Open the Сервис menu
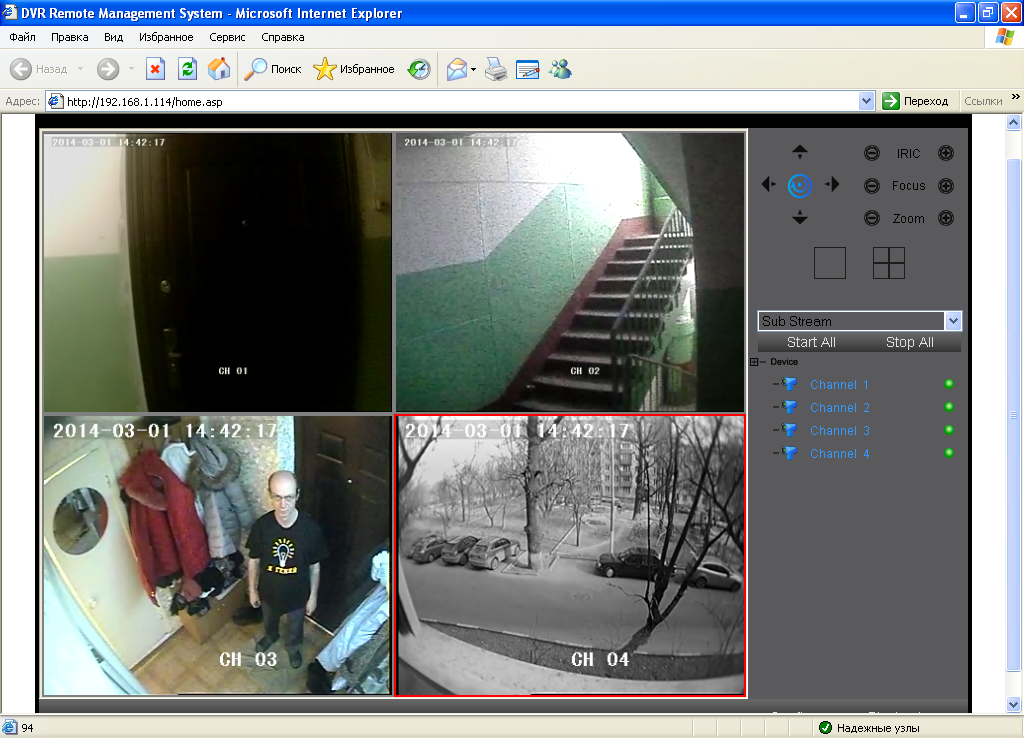Screen dimensions: 1024x738 pyautogui.click(x=227, y=37)
